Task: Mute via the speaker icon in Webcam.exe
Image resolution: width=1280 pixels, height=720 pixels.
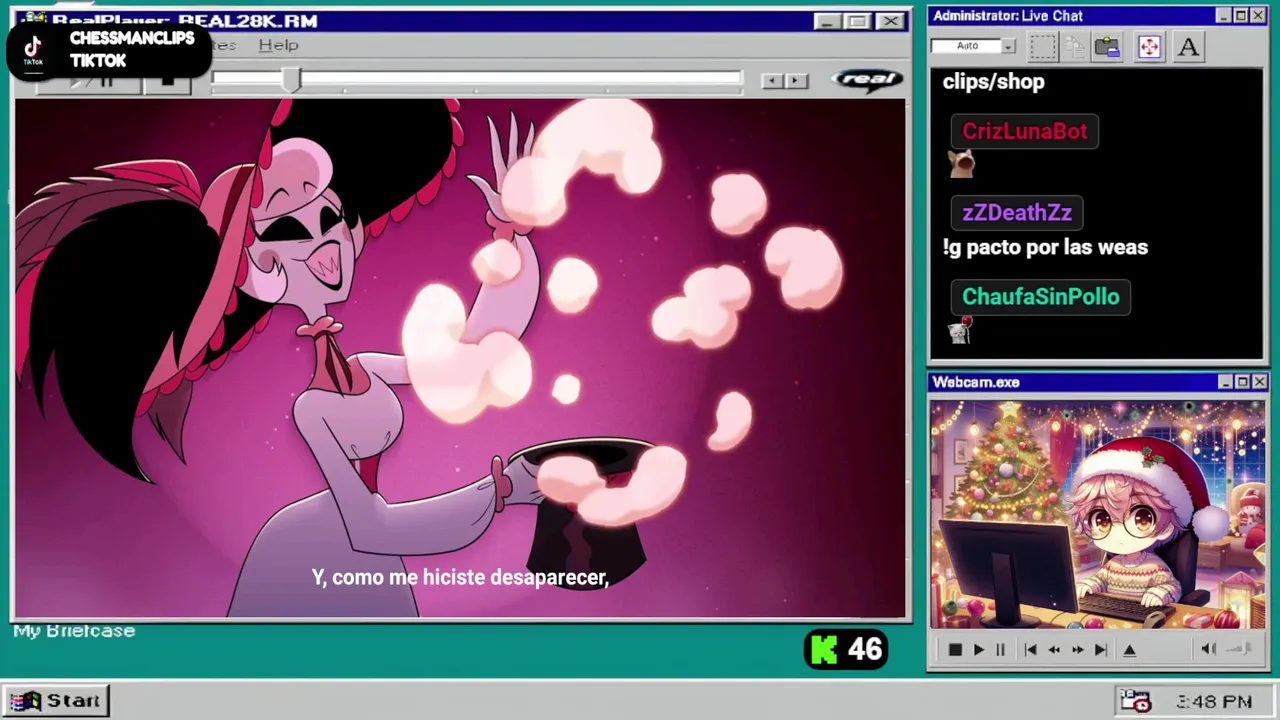Action: [1208, 650]
